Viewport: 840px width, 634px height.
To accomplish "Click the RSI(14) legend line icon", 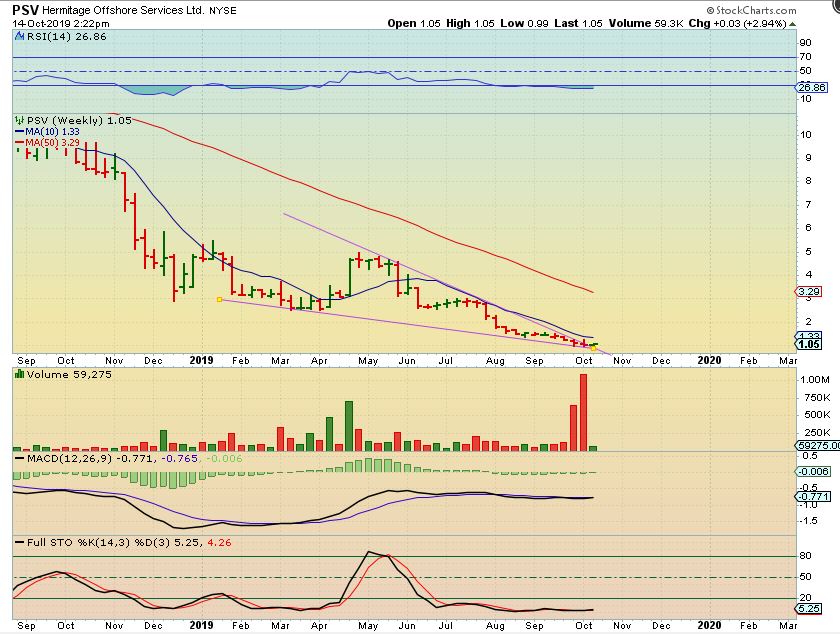I will [x=20, y=36].
